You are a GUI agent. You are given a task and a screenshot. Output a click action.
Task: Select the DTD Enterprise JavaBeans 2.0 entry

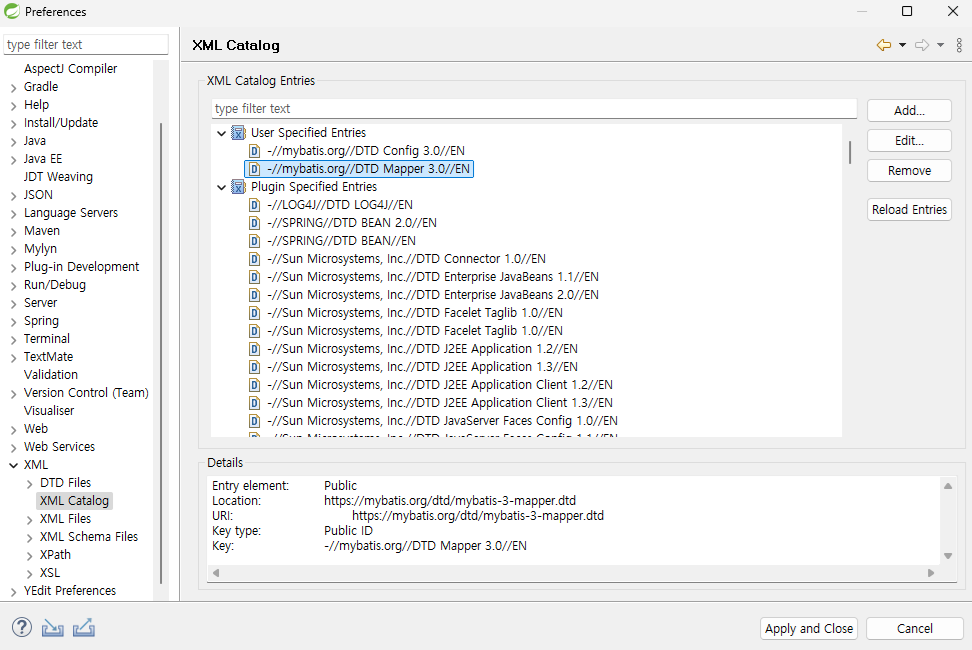click(433, 294)
